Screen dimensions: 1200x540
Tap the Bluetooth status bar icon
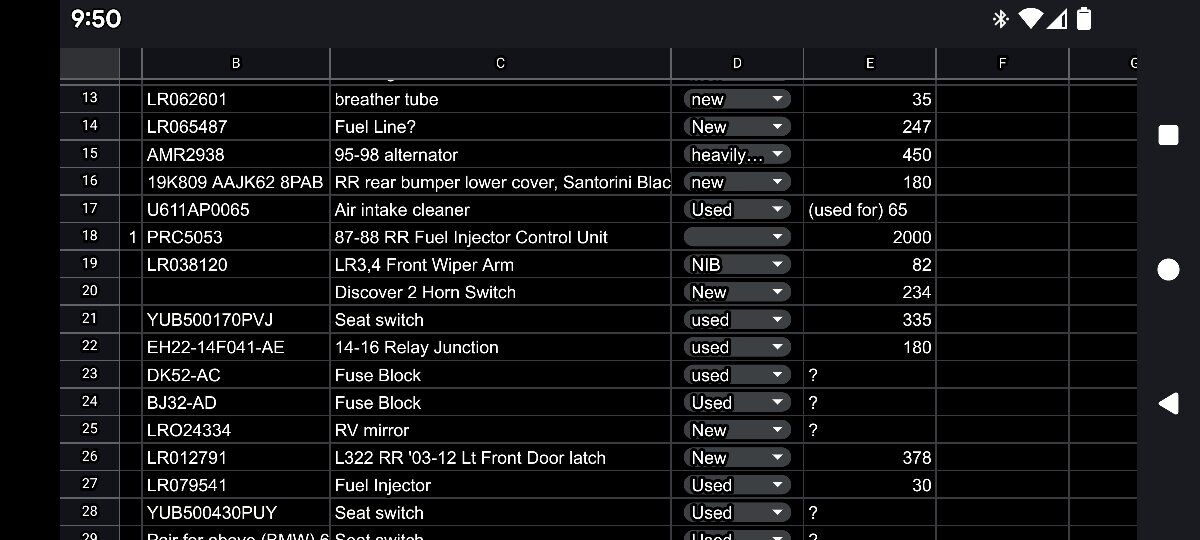(x=999, y=19)
